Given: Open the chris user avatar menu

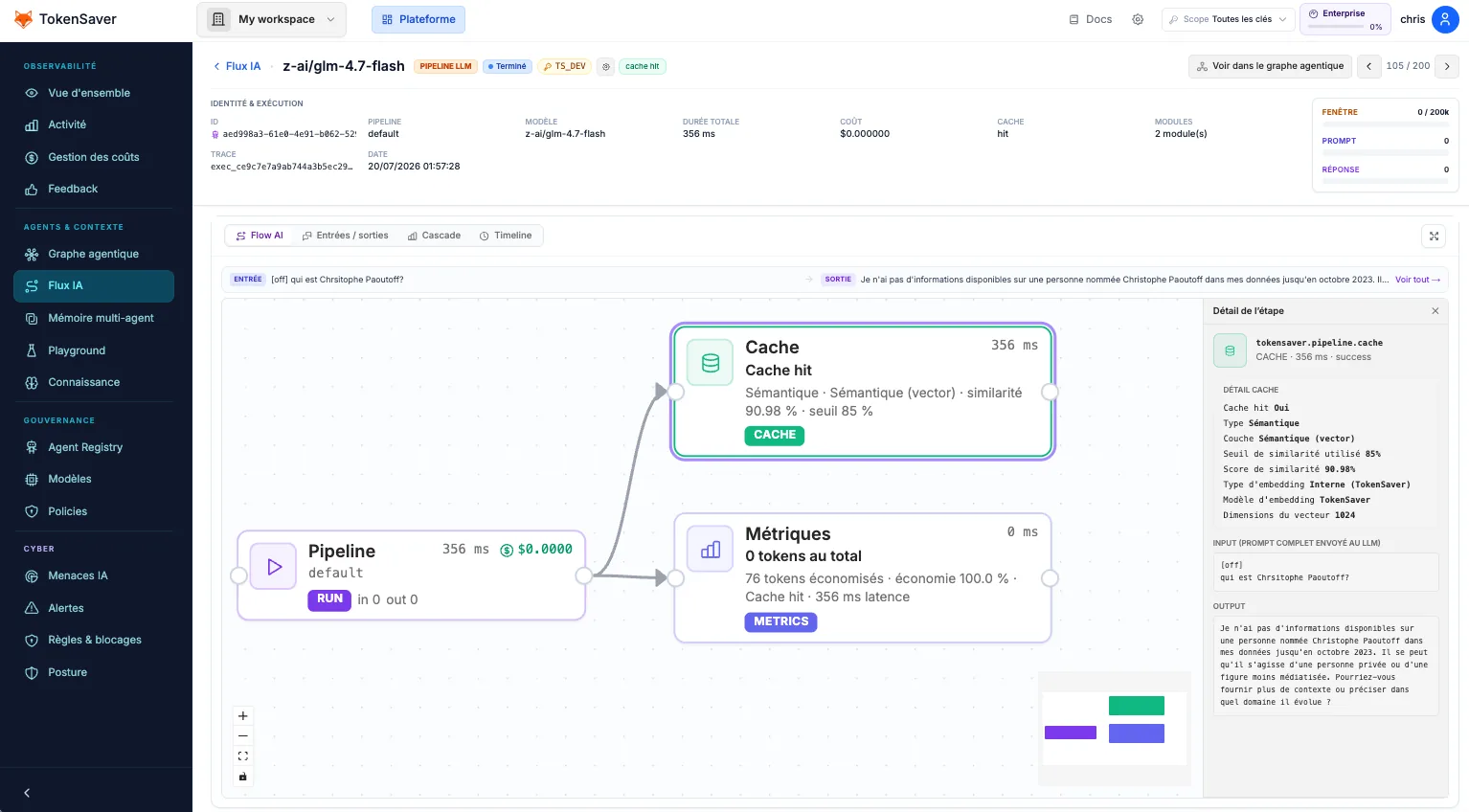Looking at the screenshot, I should (x=1445, y=19).
